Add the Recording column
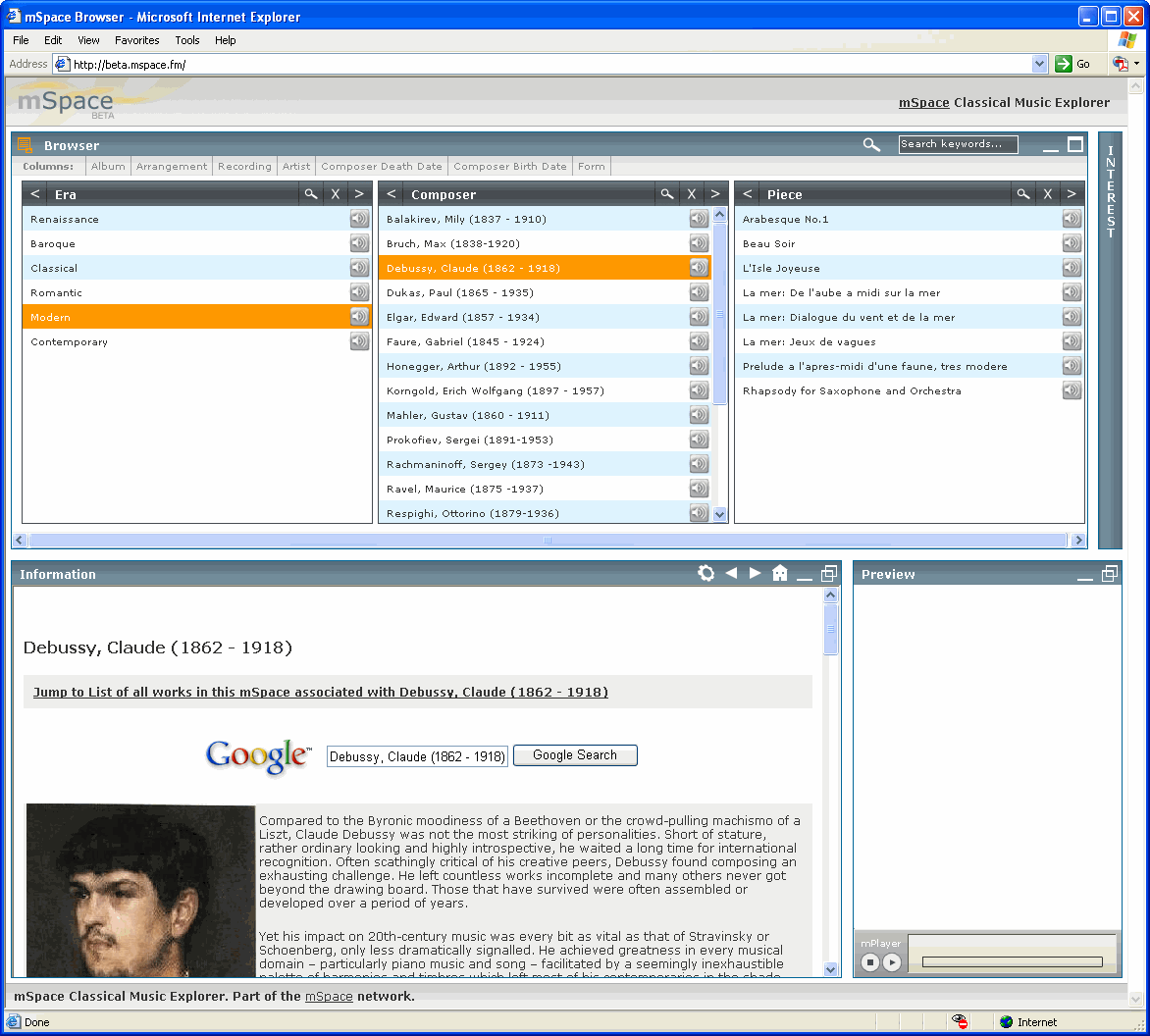This screenshot has width=1150, height=1036. point(244,167)
